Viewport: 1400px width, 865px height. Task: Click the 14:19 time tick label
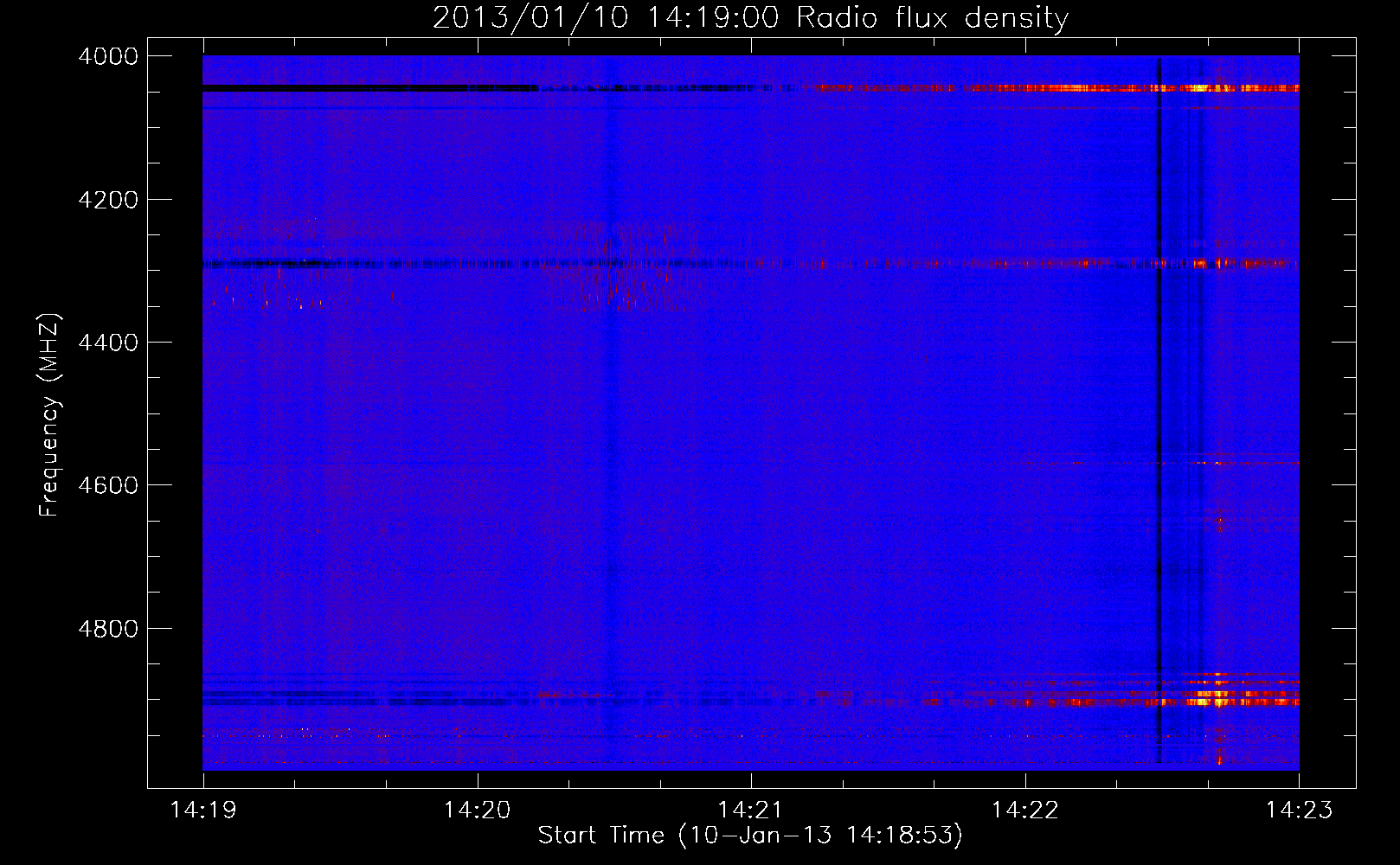[x=203, y=810]
